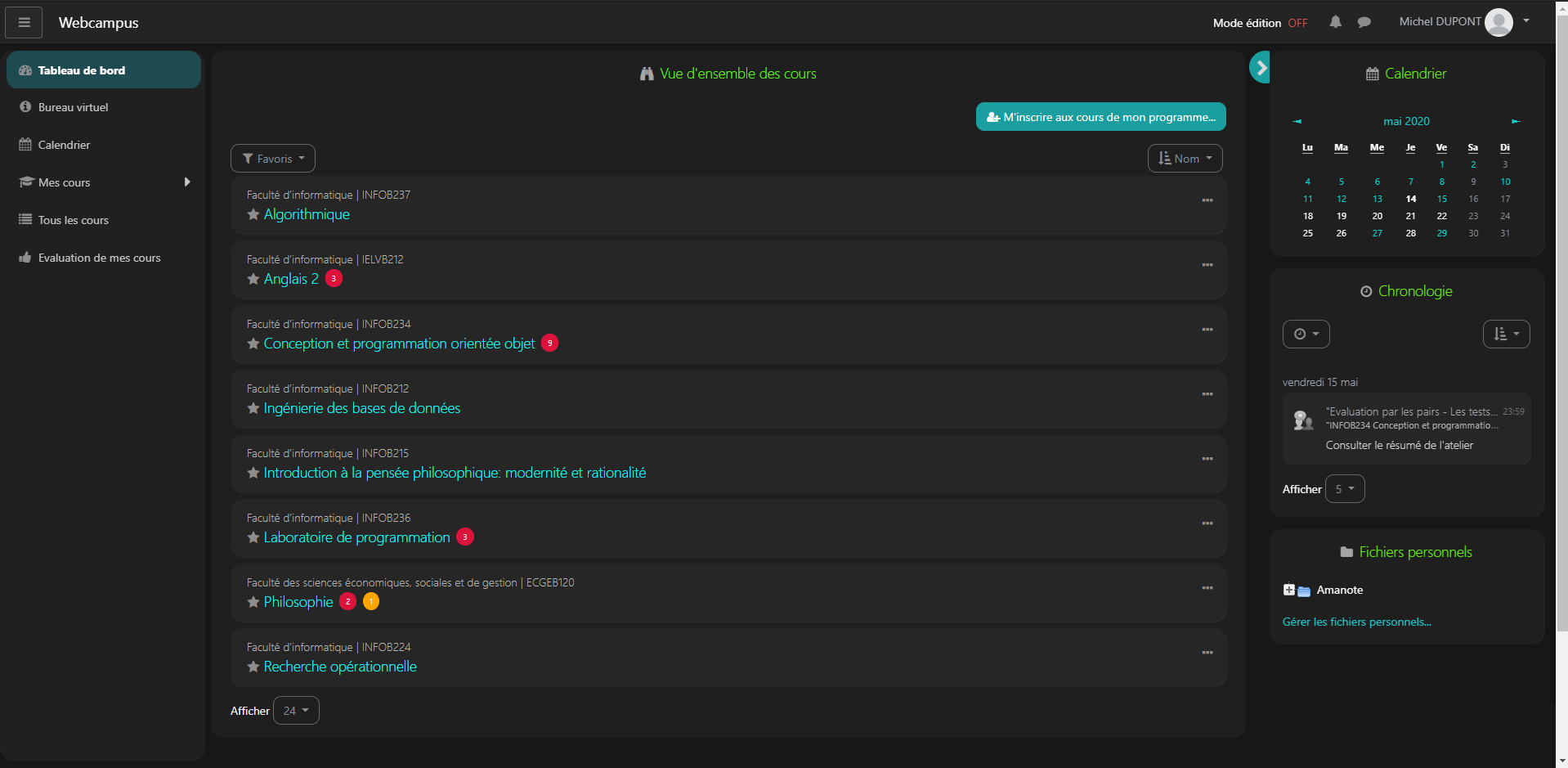Open the options menu for the Algorithmique course
The height and width of the screenshot is (768, 1568).
(x=1207, y=200)
